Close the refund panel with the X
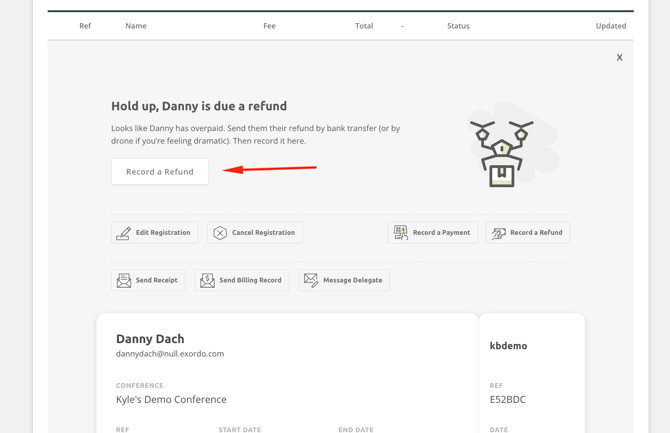Image resolution: width=670 pixels, height=433 pixels. point(619,58)
